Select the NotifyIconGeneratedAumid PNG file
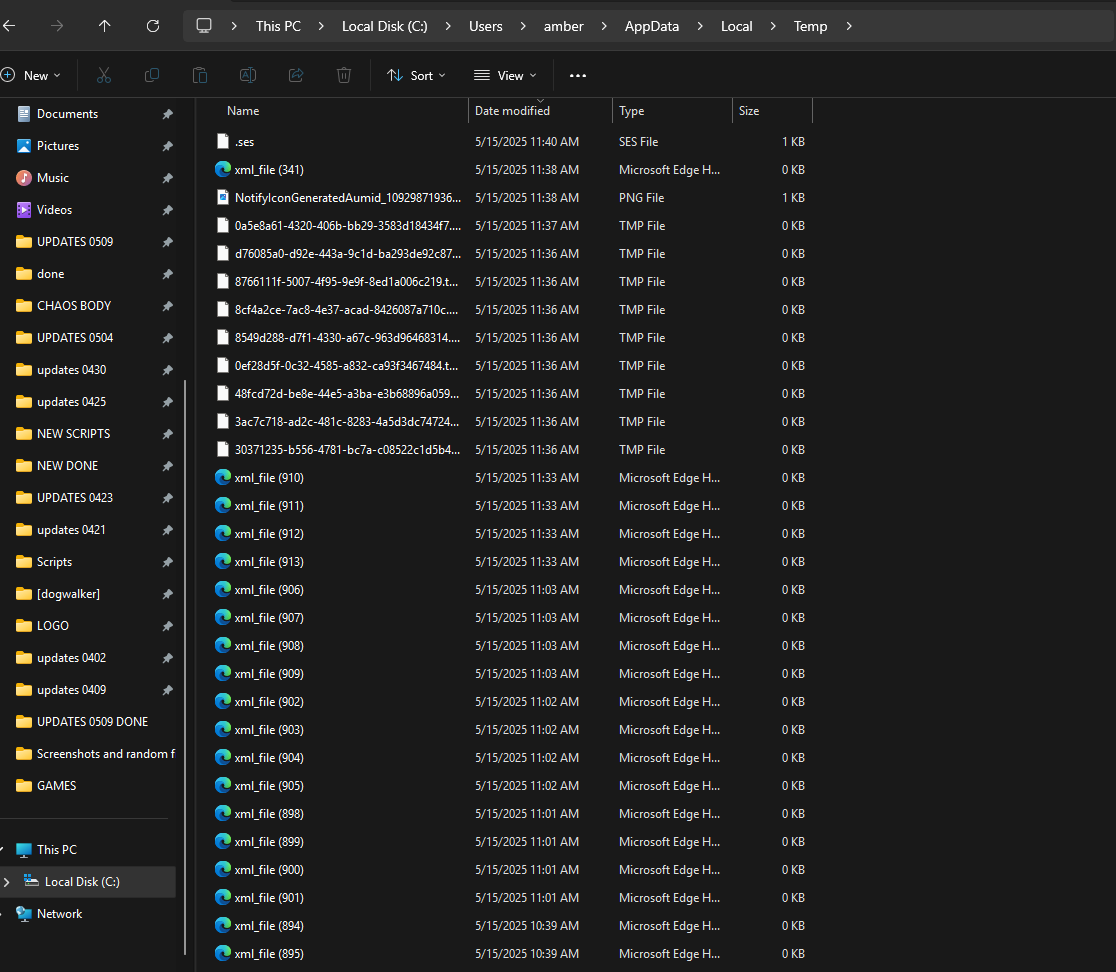This screenshot has width=1116, height=972. coord(347,198)
